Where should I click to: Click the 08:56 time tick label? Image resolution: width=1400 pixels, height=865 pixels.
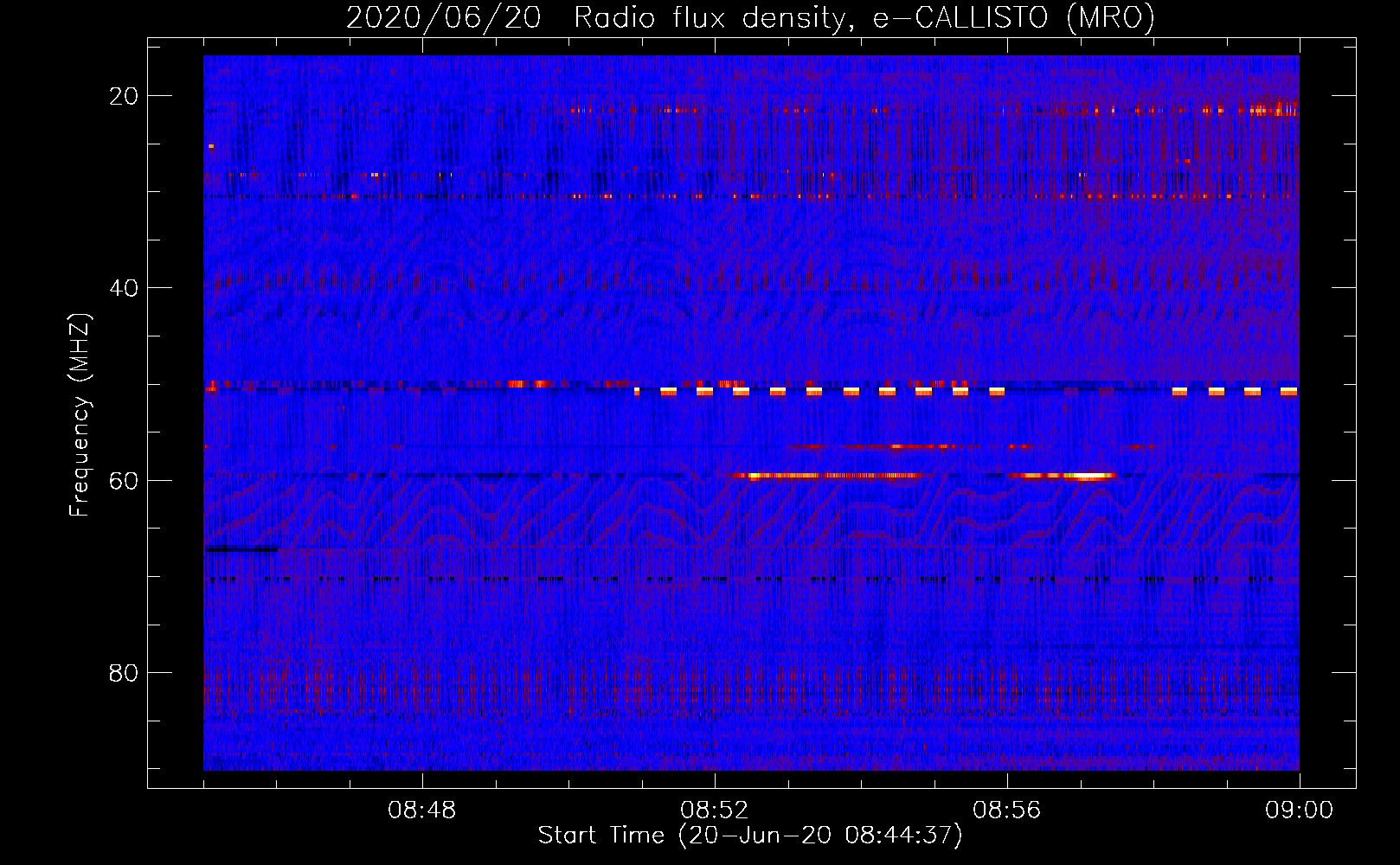pyautogui.click(x=1007, y=811)
